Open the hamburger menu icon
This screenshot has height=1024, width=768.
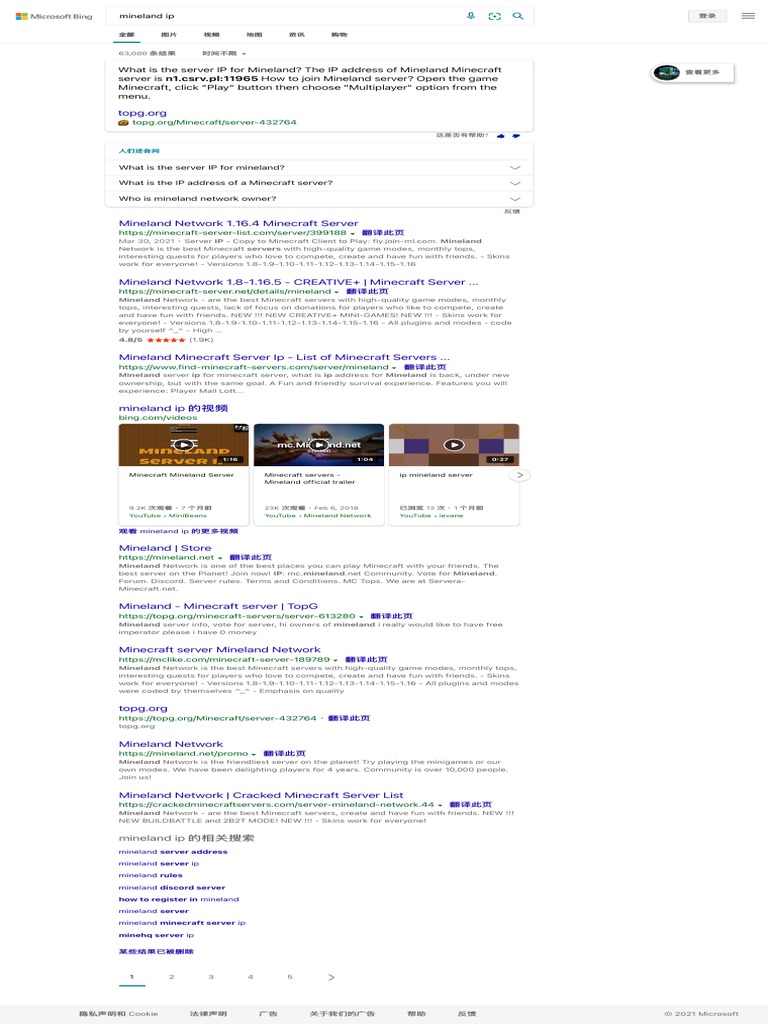(748, 16)
